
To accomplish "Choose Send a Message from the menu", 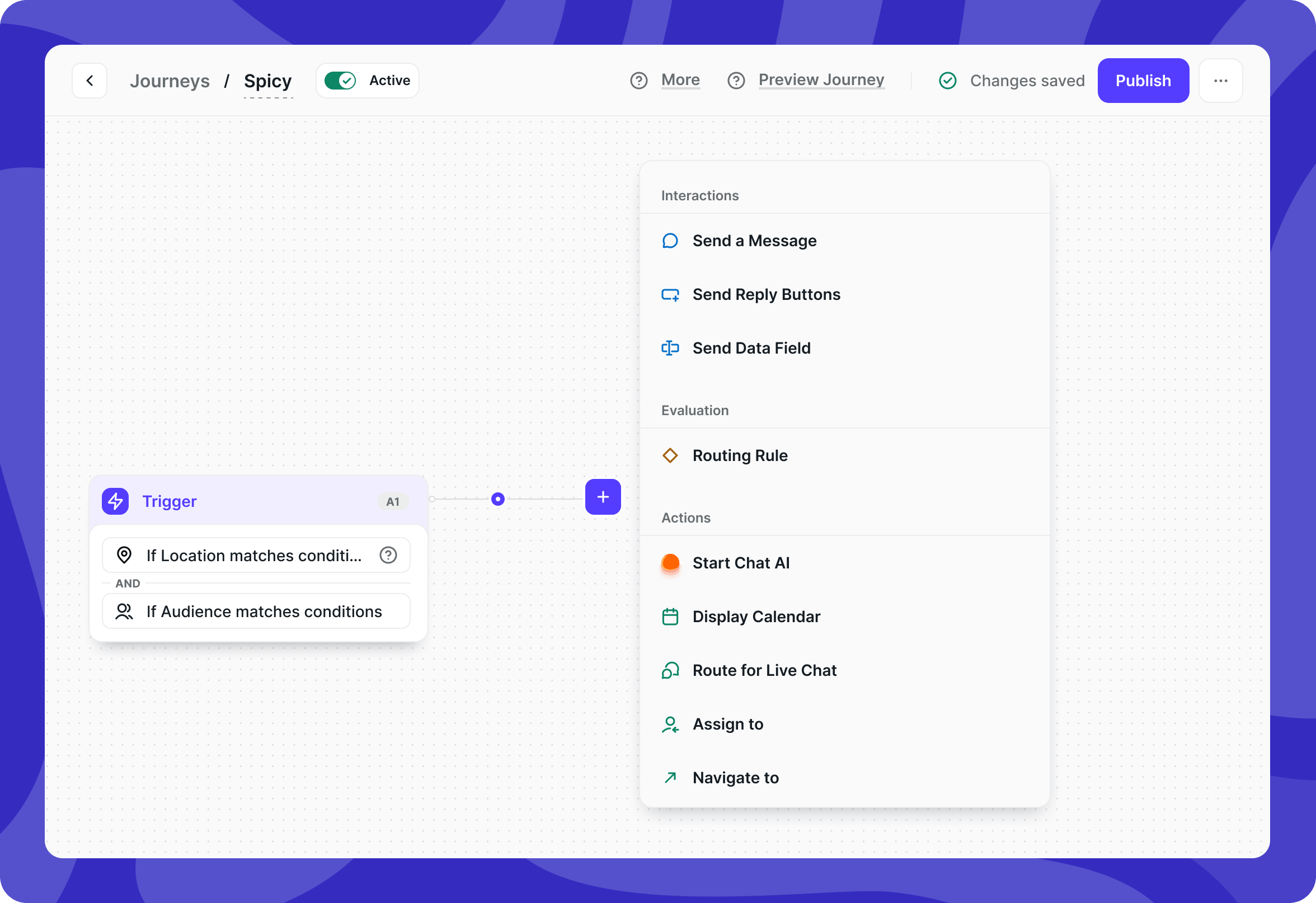I will pyautogui.click(x=754, y=241).
